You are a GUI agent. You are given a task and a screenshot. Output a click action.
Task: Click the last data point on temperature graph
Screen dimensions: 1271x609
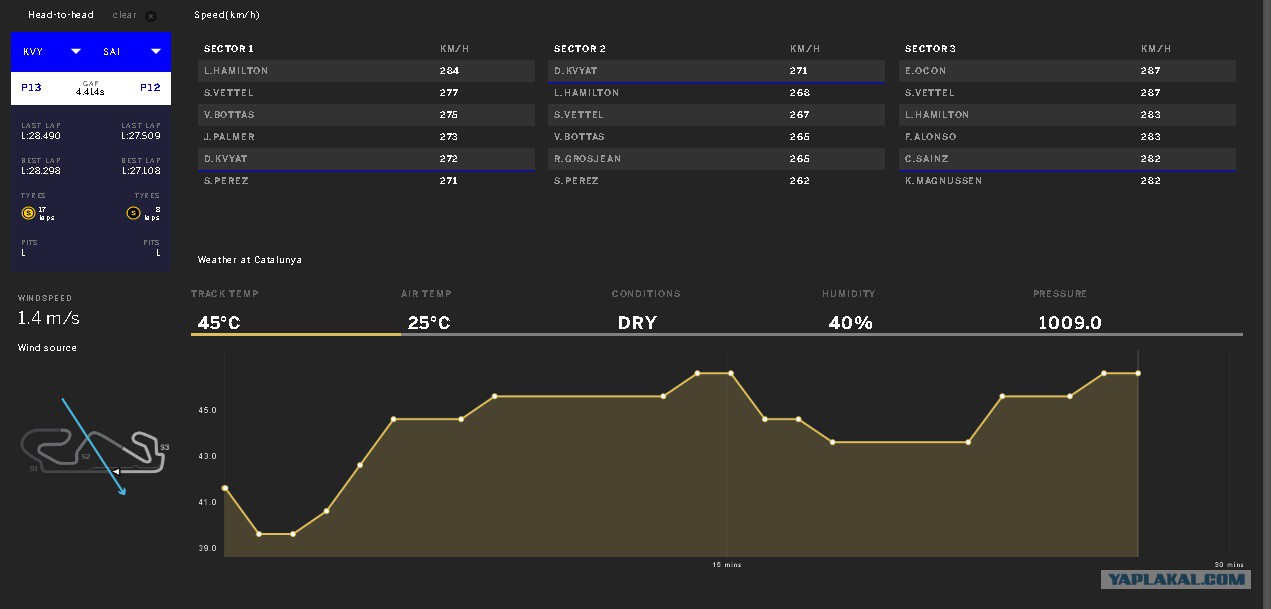[1138, 373]
